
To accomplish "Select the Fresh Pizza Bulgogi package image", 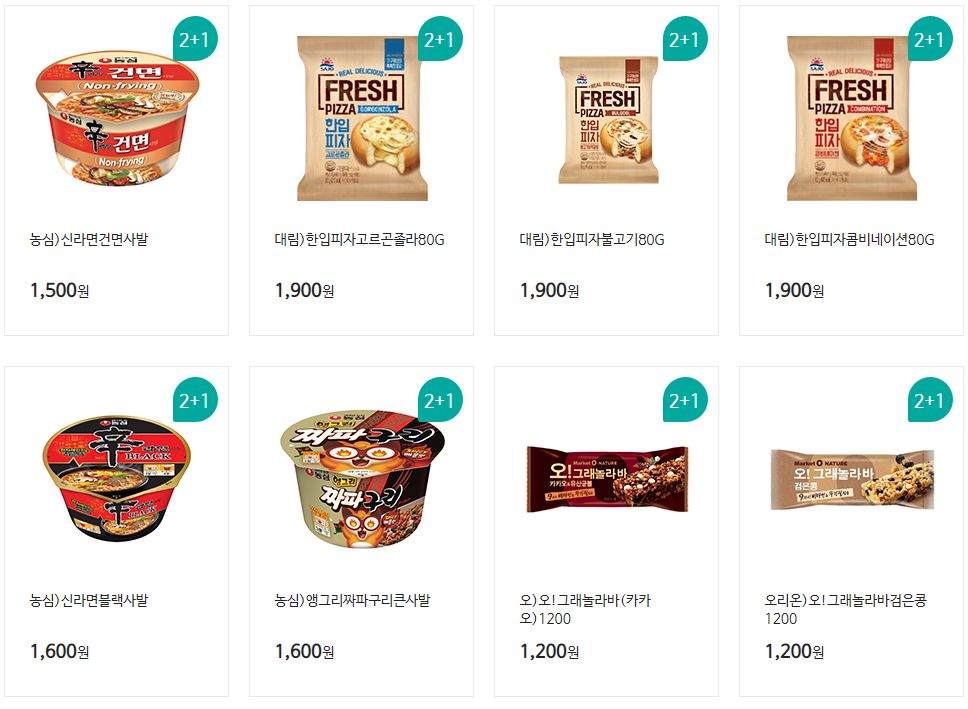I will (x=608, y=120).
